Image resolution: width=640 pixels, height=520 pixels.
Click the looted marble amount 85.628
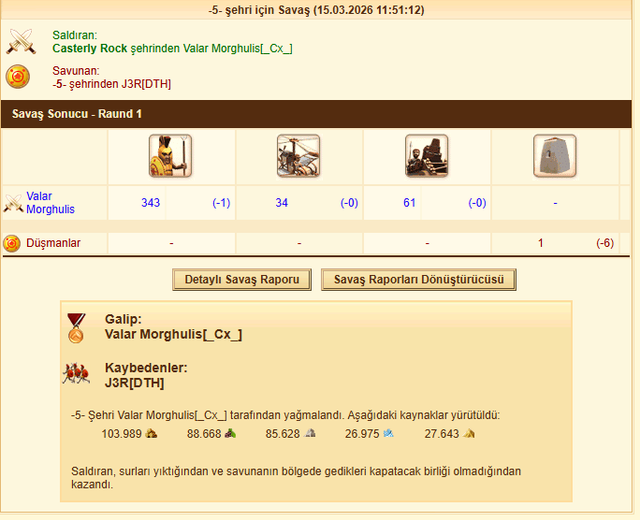pyautogui.click(x=283, y=433)
